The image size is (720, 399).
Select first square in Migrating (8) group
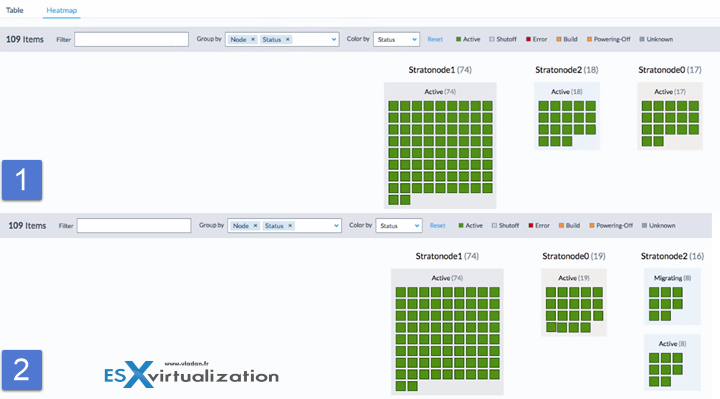tap(654, 292)
